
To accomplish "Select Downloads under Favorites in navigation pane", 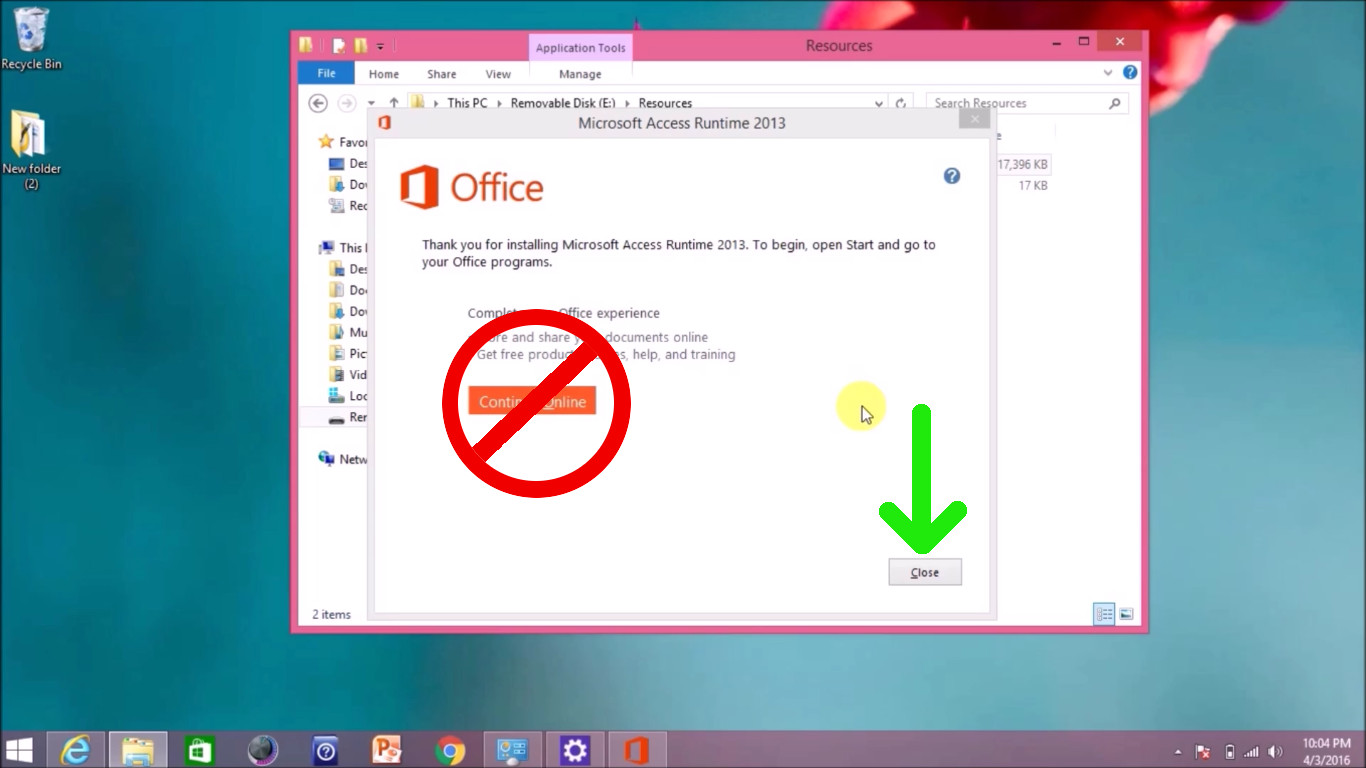I will pos(348,184).
